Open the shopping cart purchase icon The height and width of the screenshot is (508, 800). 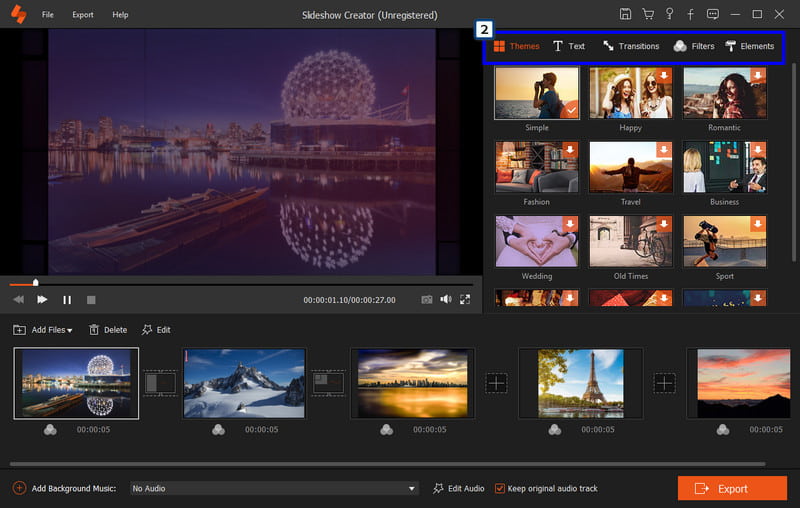[x=647, y=15]
